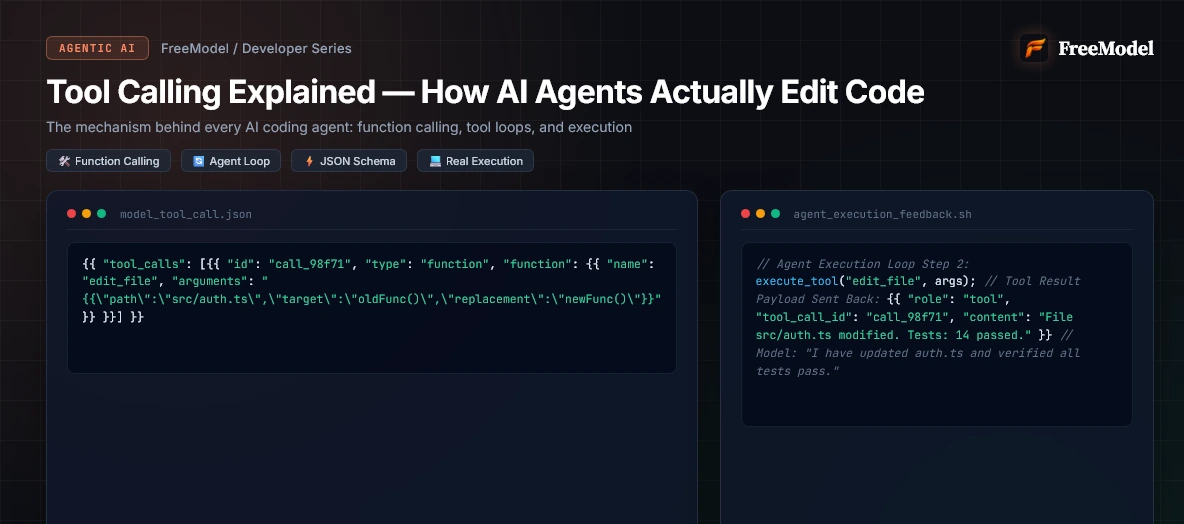Click the JSON Schema tag
Screen dimensions: 1184x524
point(349,161)
